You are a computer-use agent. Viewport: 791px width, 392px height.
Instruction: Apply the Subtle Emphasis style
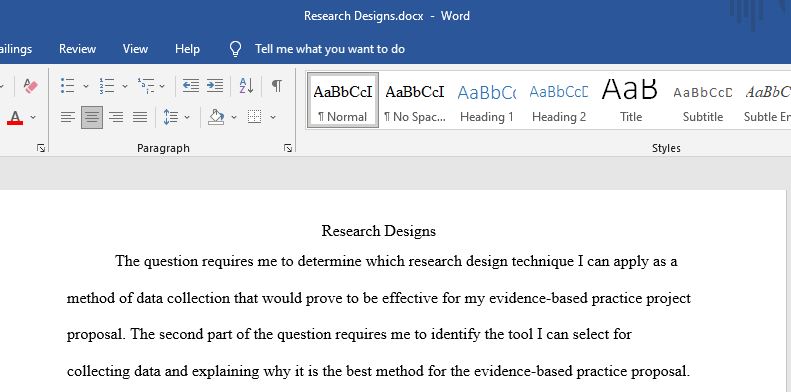click(x=767, y=100)
